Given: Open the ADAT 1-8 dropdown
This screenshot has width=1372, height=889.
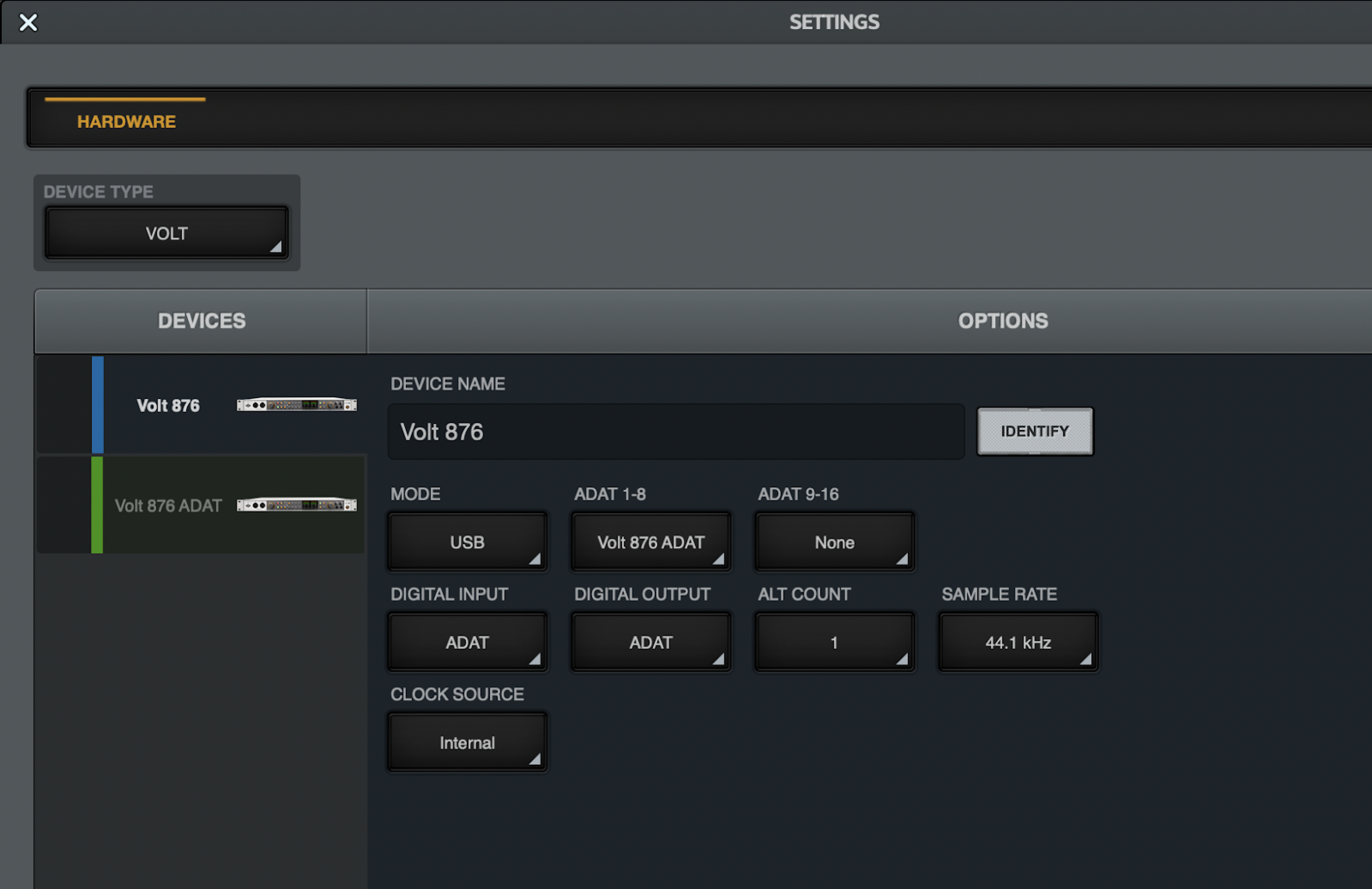Looking at the screenshot, I should pos(651,542).
